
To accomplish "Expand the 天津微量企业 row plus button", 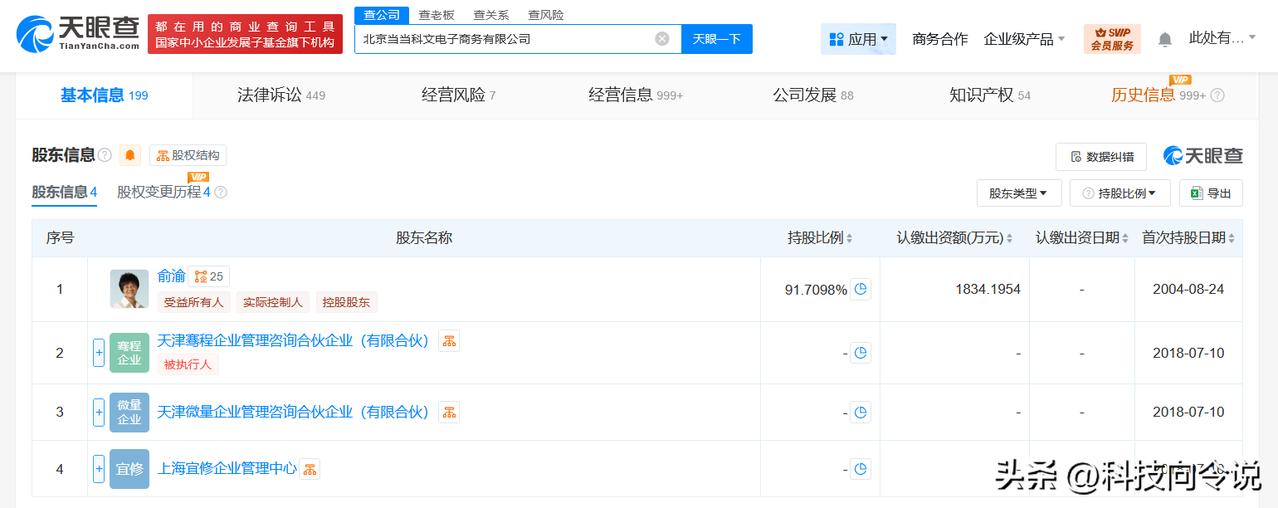I will [x=99, y=412].
